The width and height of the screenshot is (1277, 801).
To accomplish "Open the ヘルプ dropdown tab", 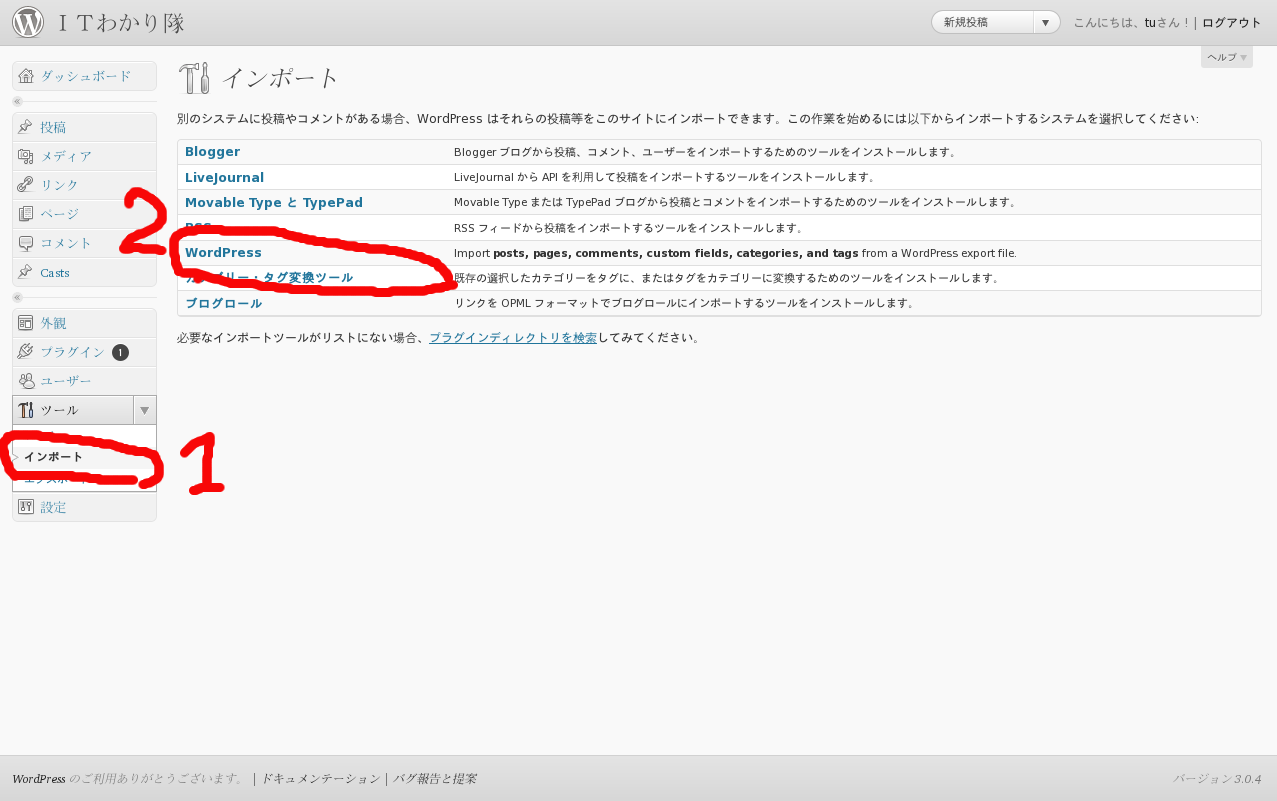I will pos(1226,57).
